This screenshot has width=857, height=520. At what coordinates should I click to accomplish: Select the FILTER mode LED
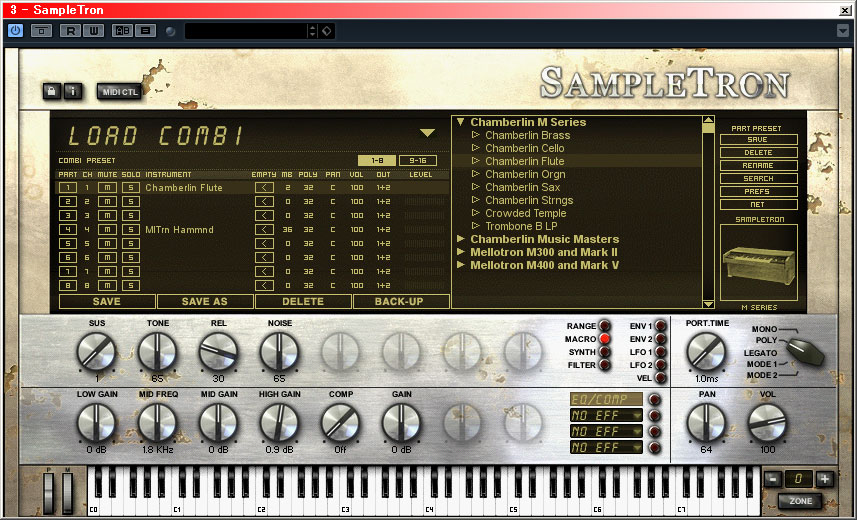tap(604, 365)
